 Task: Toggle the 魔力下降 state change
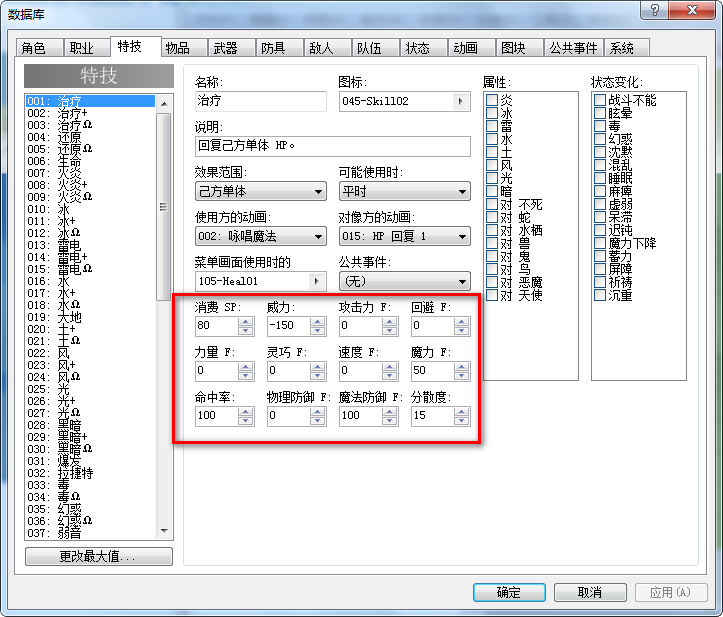[600, 243]
